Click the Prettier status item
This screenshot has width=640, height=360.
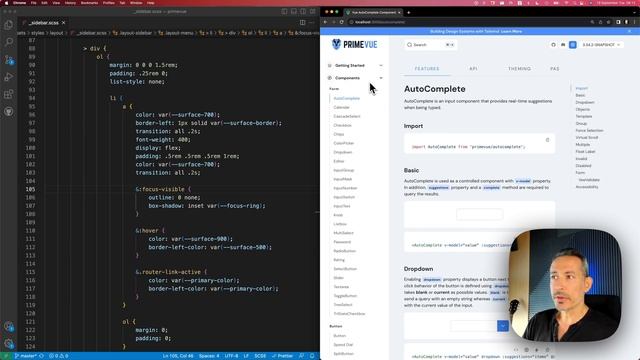282,356
